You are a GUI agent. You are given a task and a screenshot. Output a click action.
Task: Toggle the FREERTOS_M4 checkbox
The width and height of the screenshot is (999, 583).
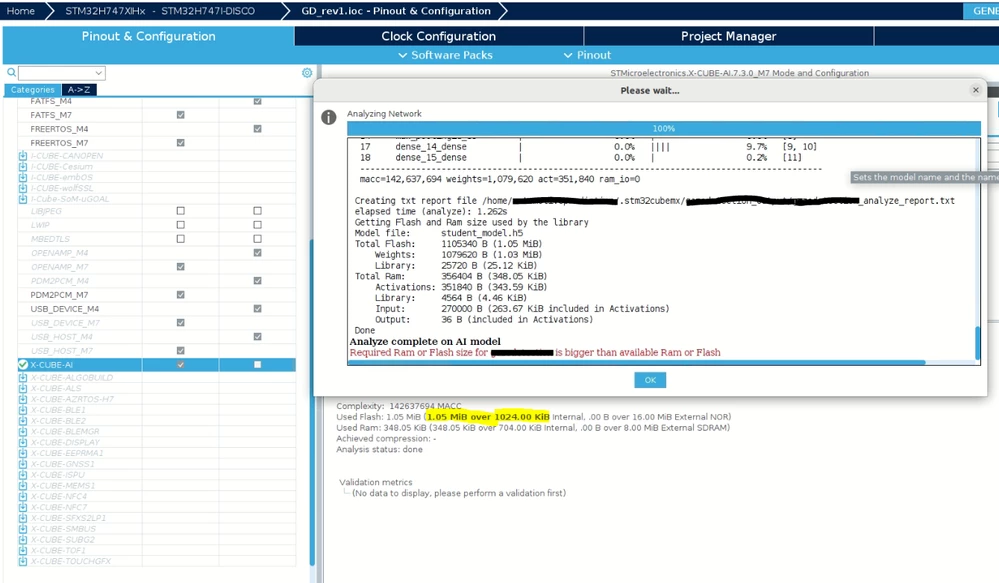tap(257, 129)
